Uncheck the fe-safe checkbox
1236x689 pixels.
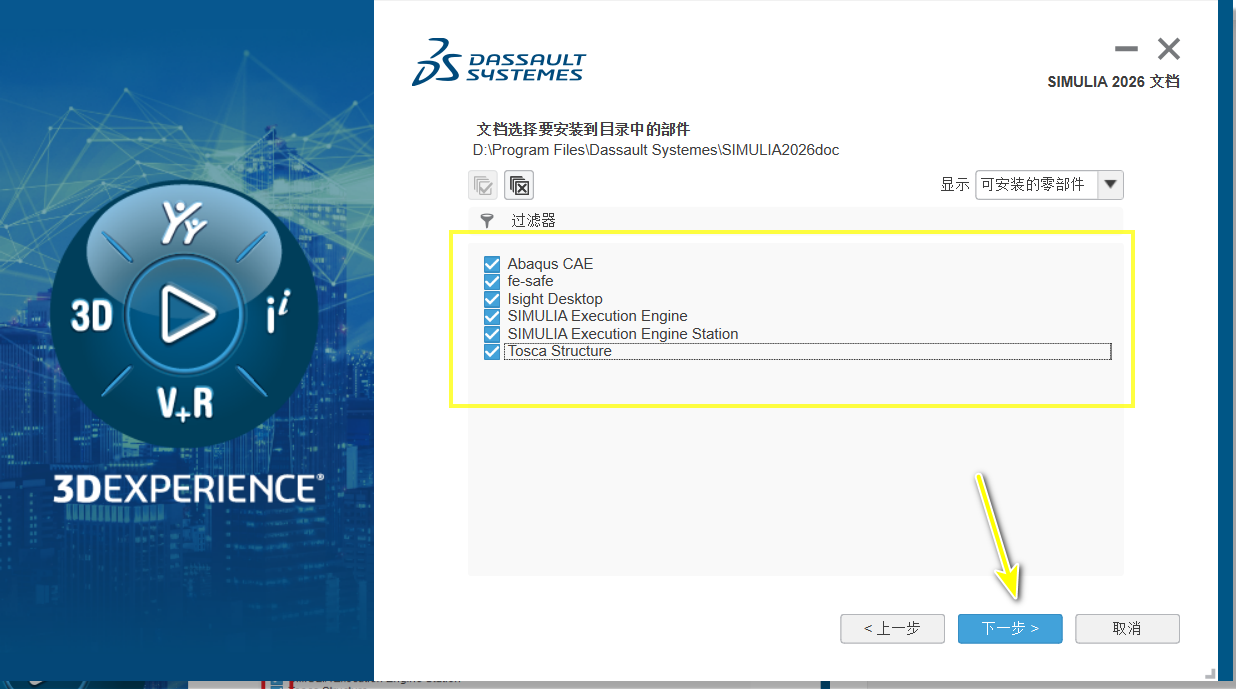click(x=492, y=282)
